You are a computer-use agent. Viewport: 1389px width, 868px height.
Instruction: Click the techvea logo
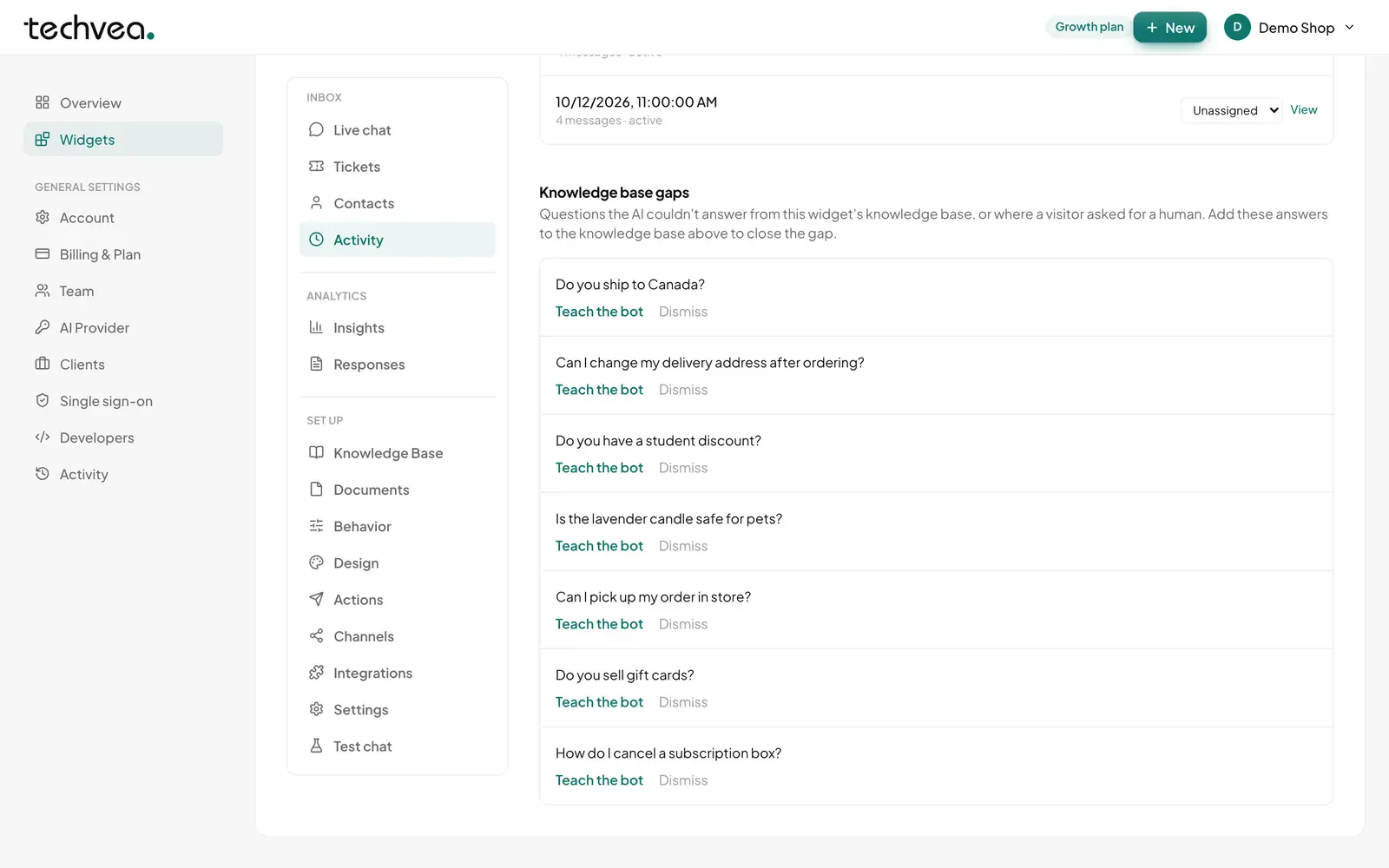[89, 28]
